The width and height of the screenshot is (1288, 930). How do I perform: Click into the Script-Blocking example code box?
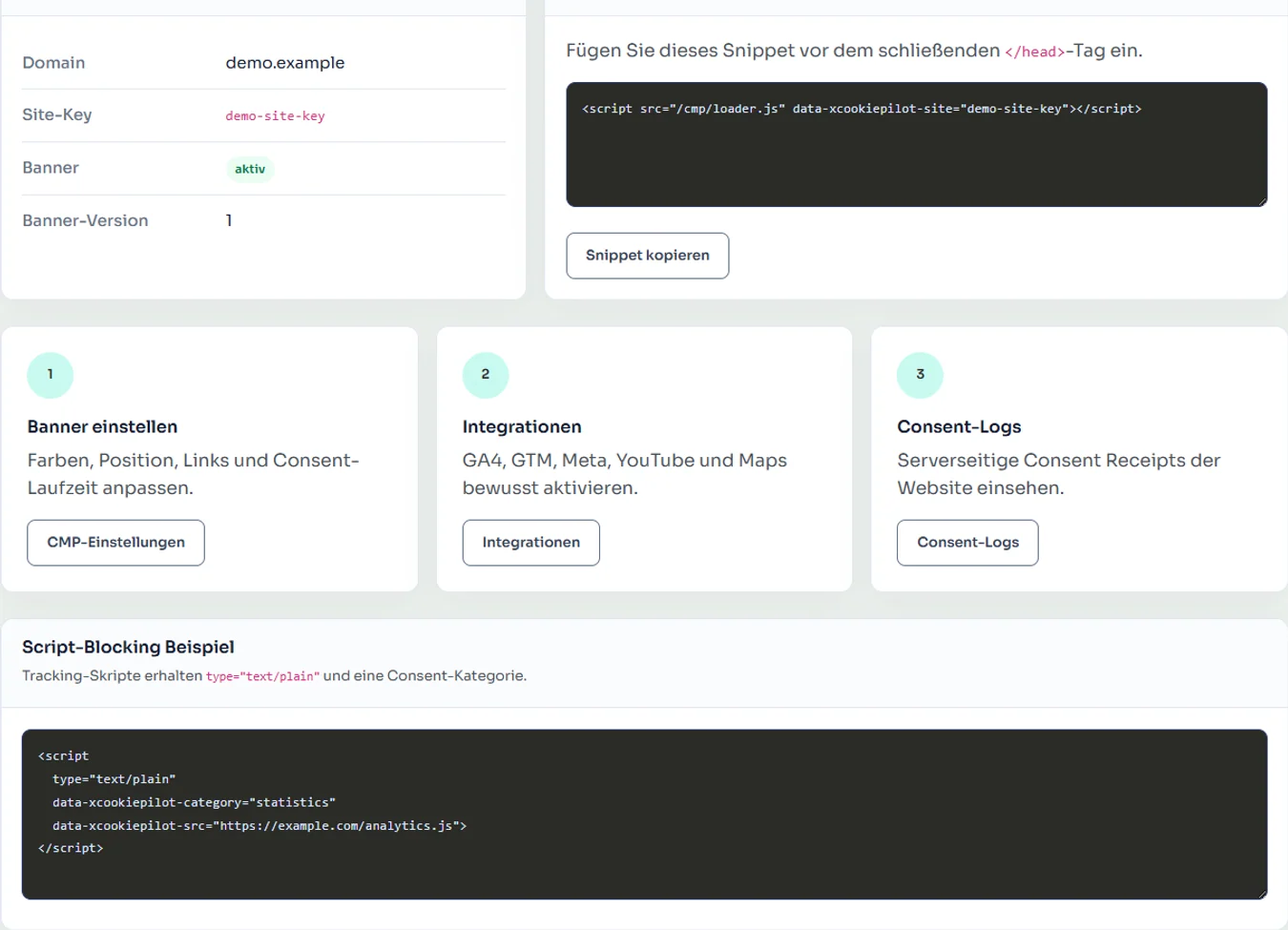(x=644, y=815)
